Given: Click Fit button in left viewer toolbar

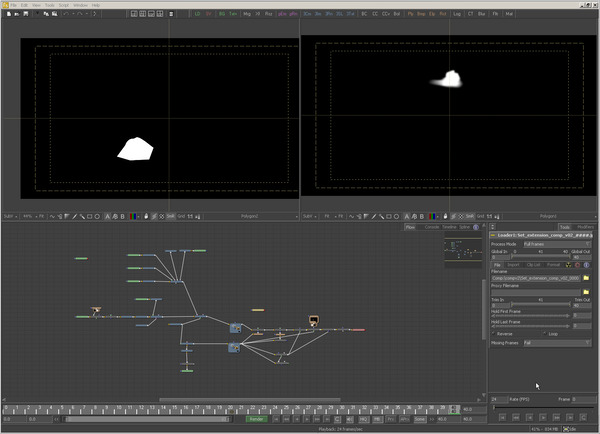Looking at the screenshot, I should point(41,217).
